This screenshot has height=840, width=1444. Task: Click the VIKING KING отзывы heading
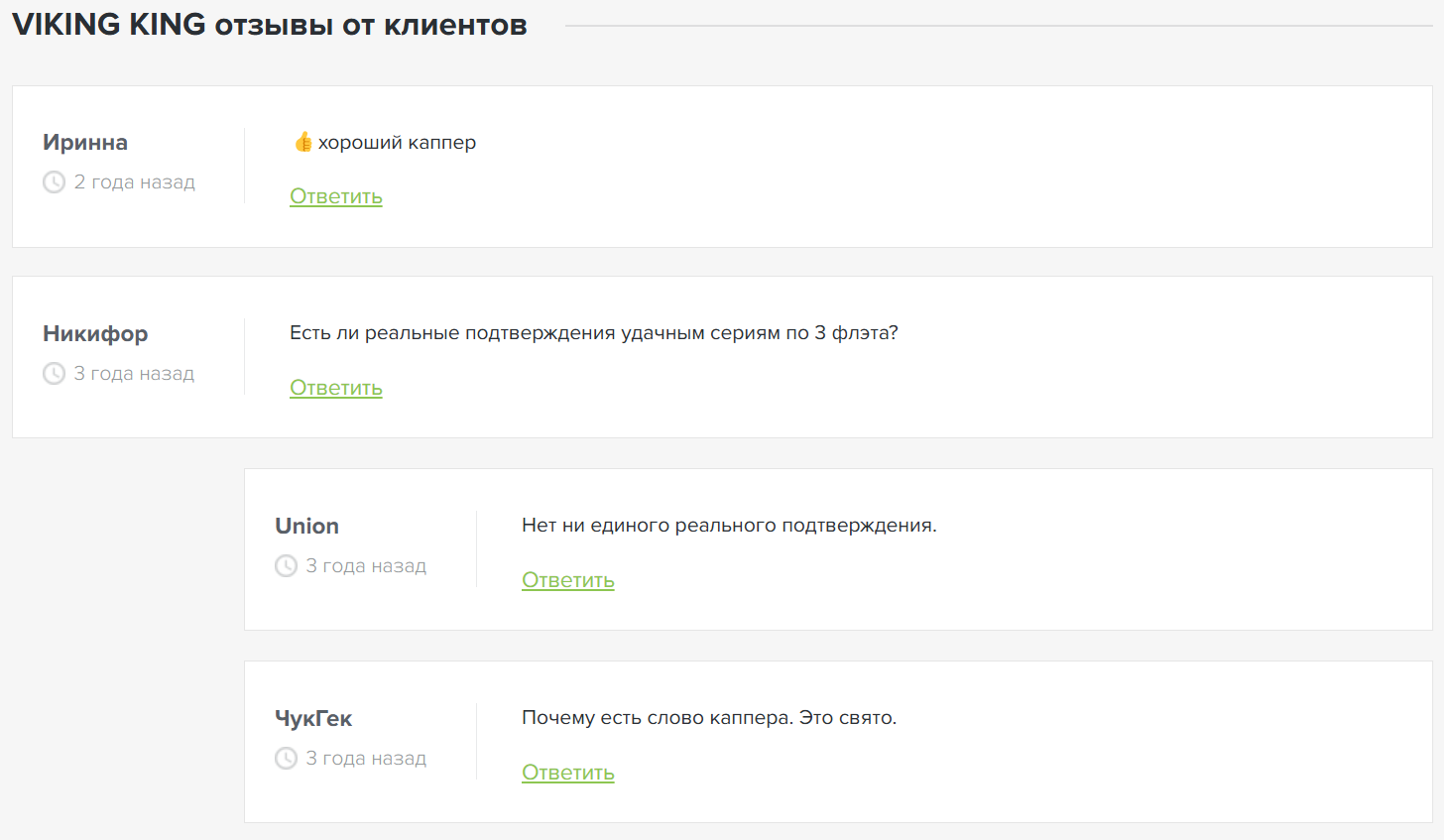click(x=270, y=25)
